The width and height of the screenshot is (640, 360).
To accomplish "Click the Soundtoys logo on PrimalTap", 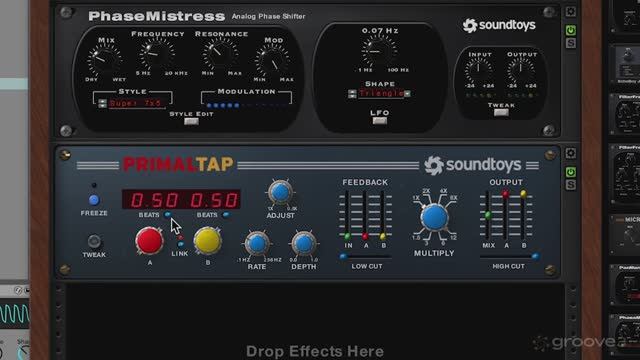I will coord(473,165).
